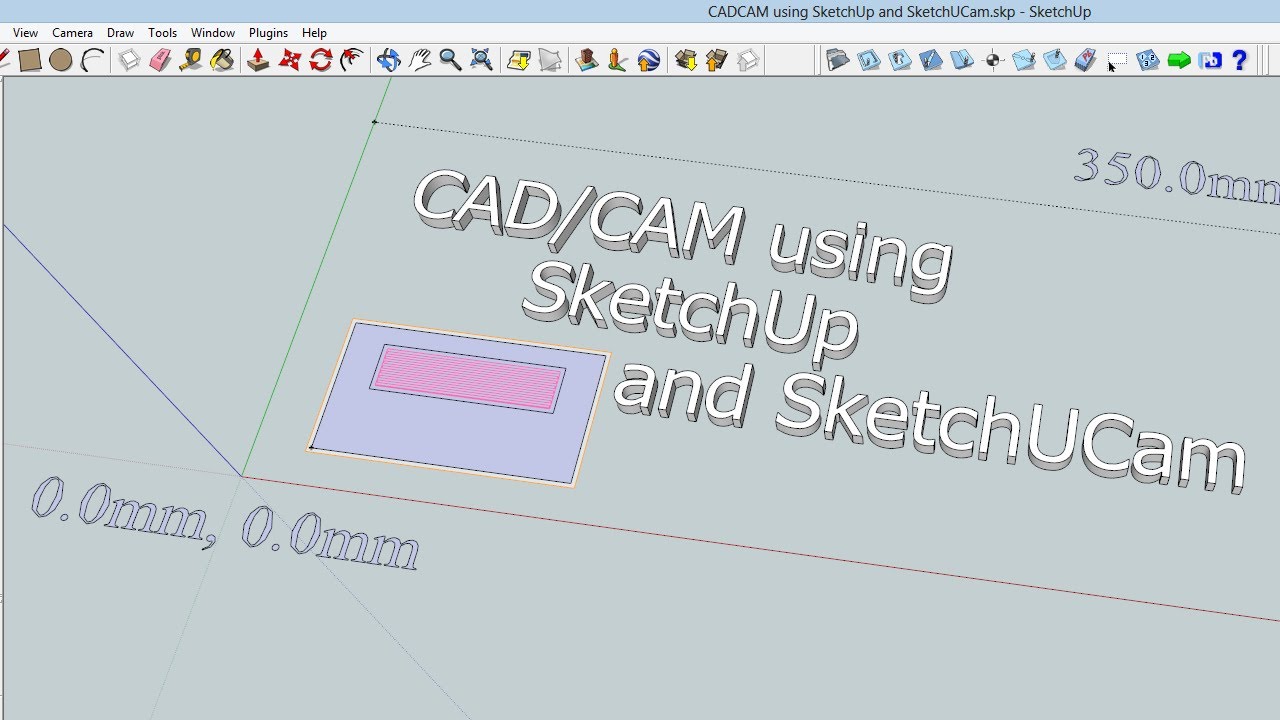Click the Add Location icon
1280x720 pixels.
point(518,60)
